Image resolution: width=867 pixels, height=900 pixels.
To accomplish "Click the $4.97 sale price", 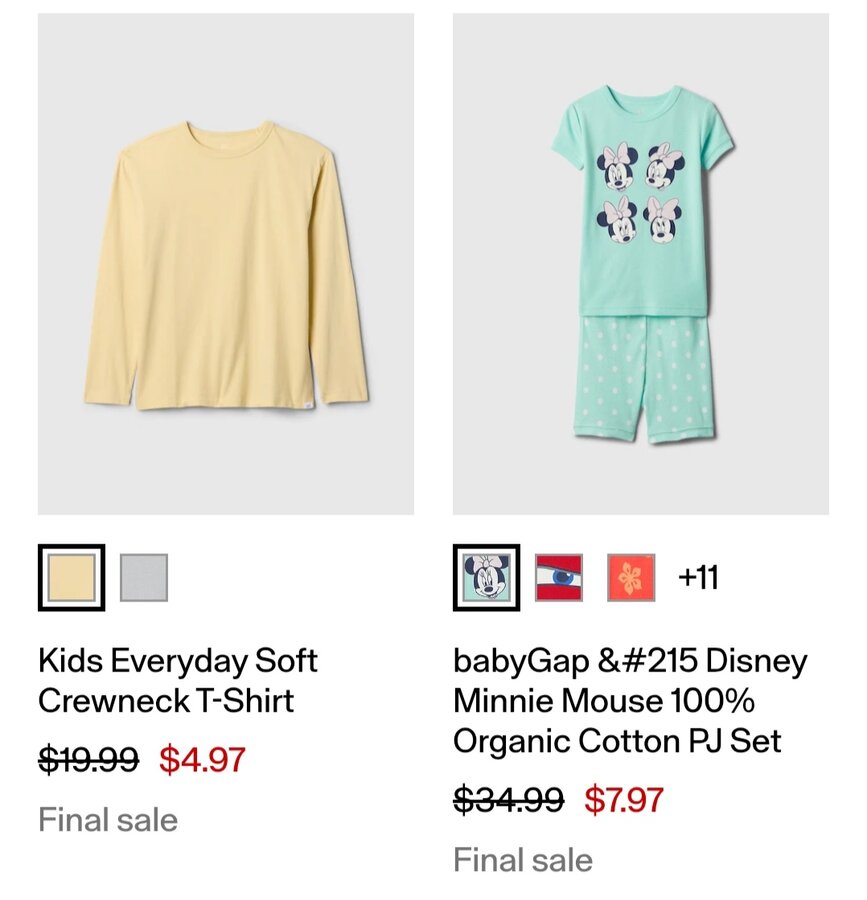I will pyautogui.click(x=202, y=760).
